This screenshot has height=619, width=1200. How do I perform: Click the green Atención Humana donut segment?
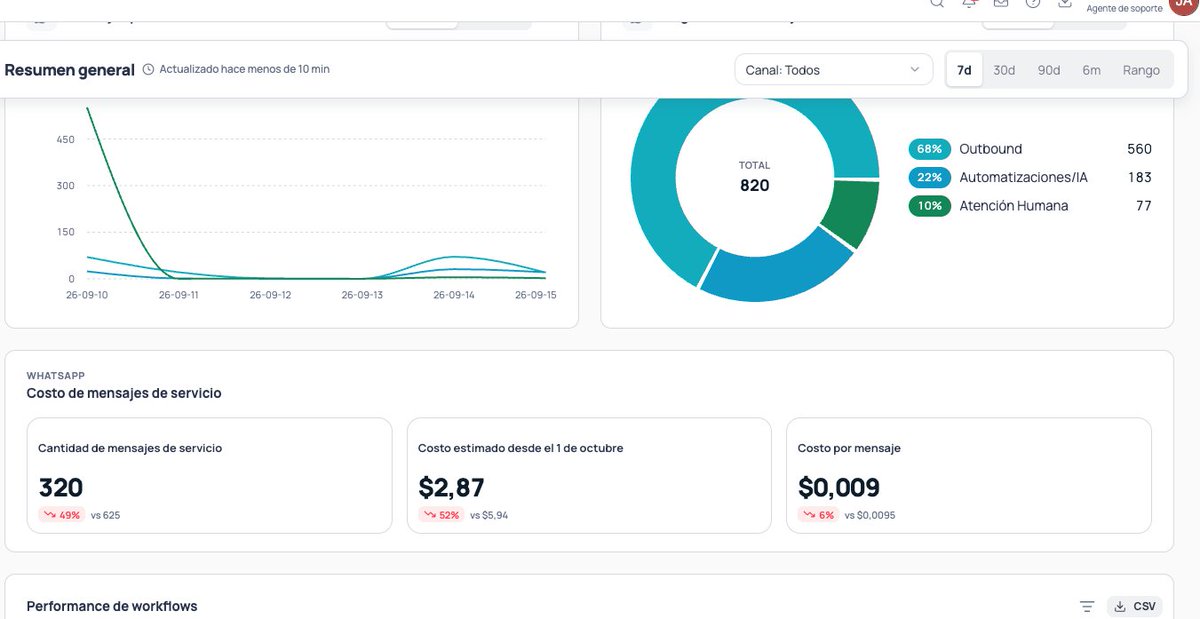point(853,212)
